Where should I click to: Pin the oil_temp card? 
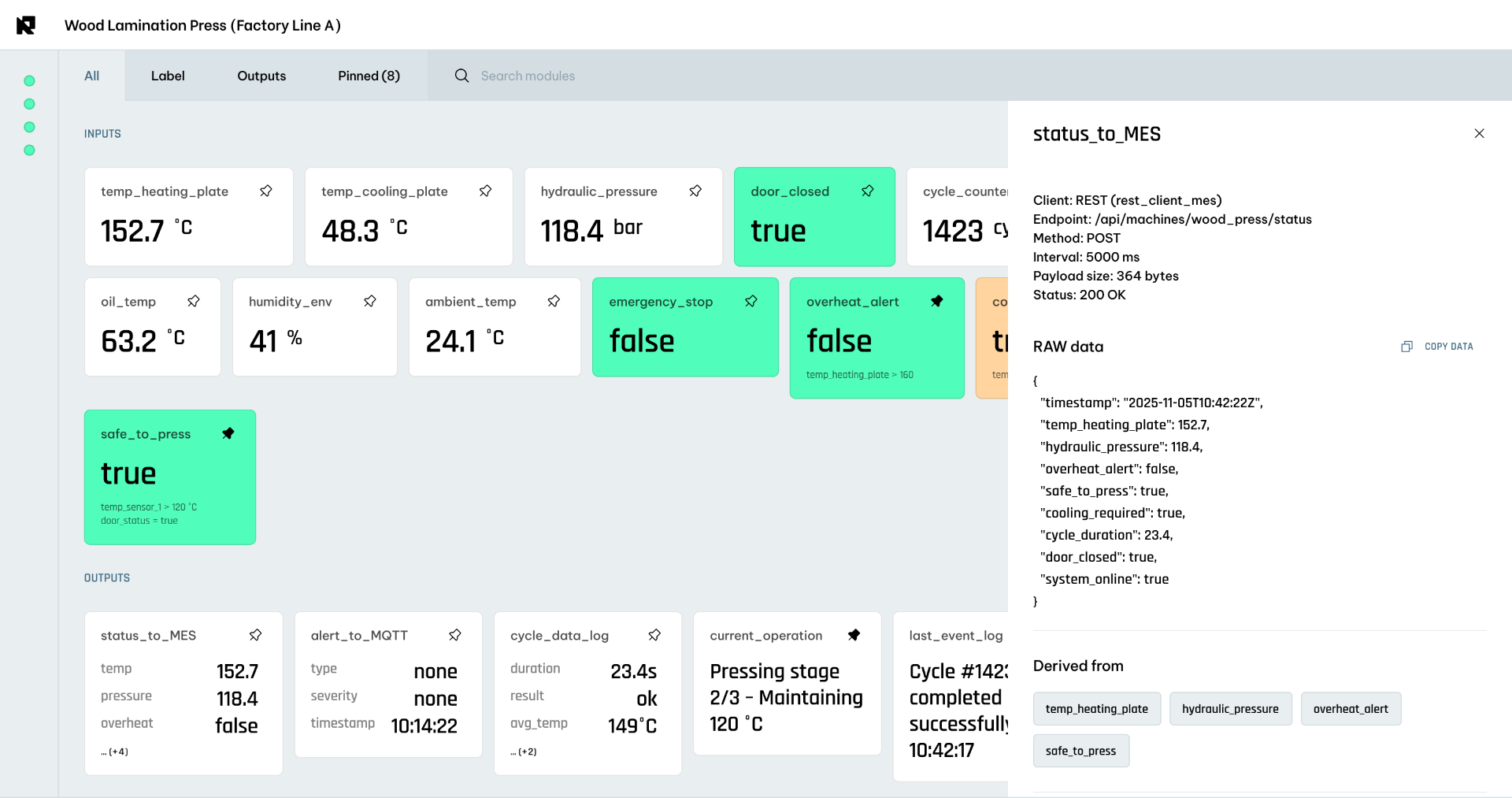pos(194,302)
